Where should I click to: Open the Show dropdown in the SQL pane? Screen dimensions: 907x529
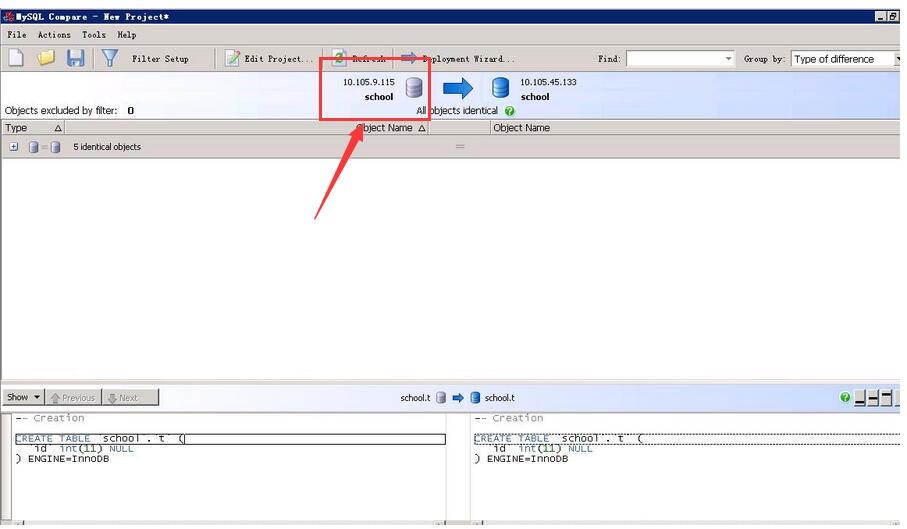23,397
